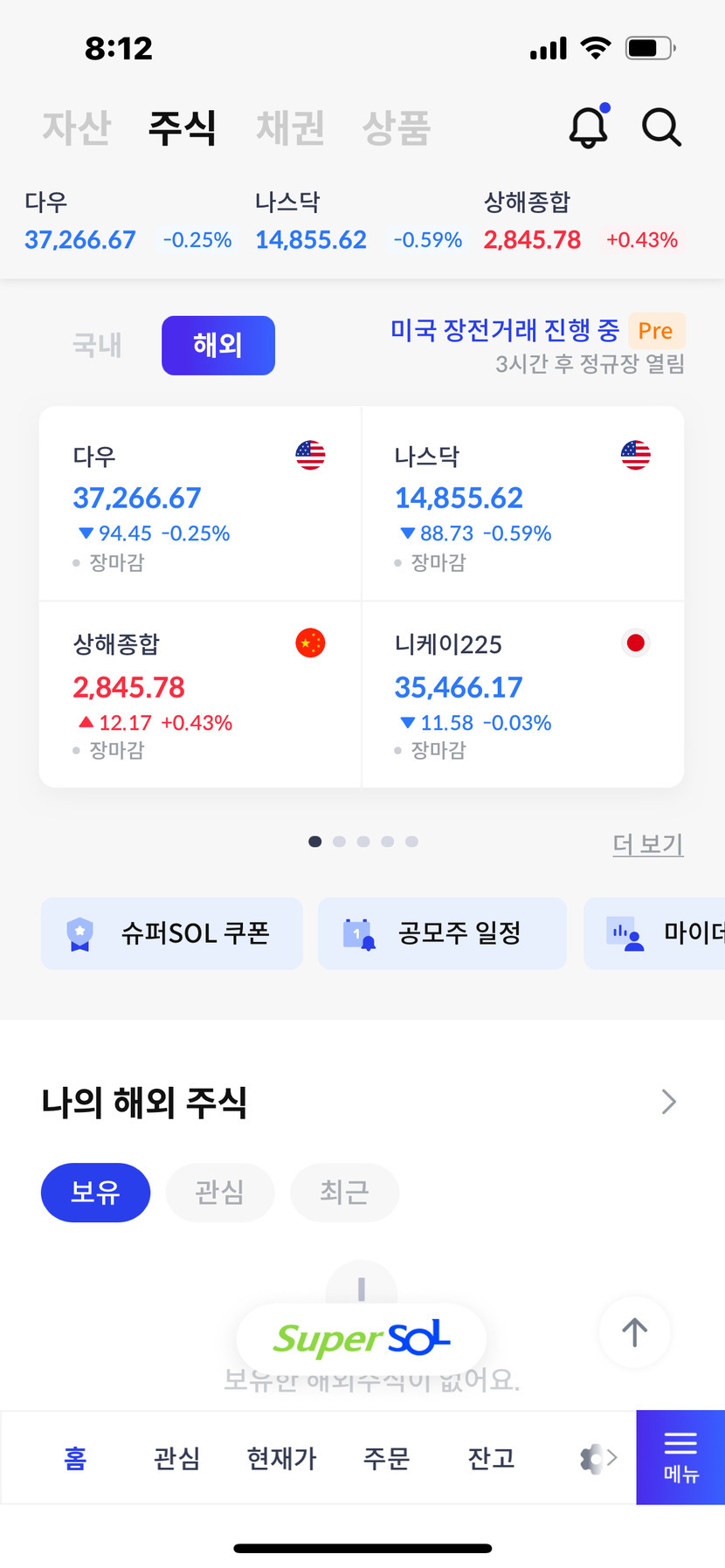Tap the search magnifier icon

(661, 127)
